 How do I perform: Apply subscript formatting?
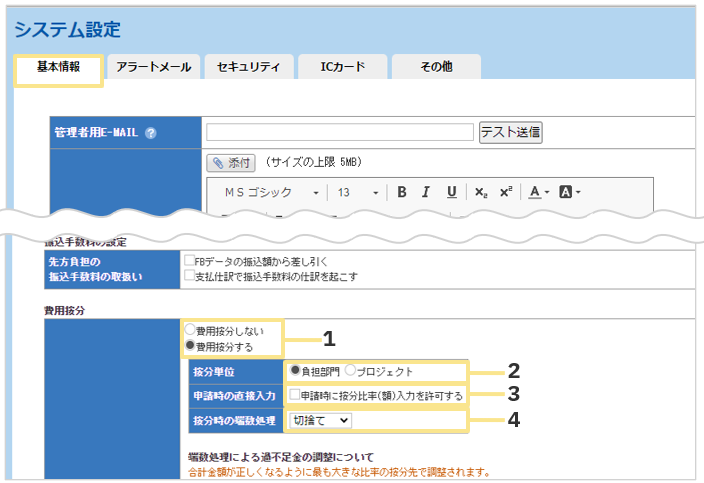point(481,192)
